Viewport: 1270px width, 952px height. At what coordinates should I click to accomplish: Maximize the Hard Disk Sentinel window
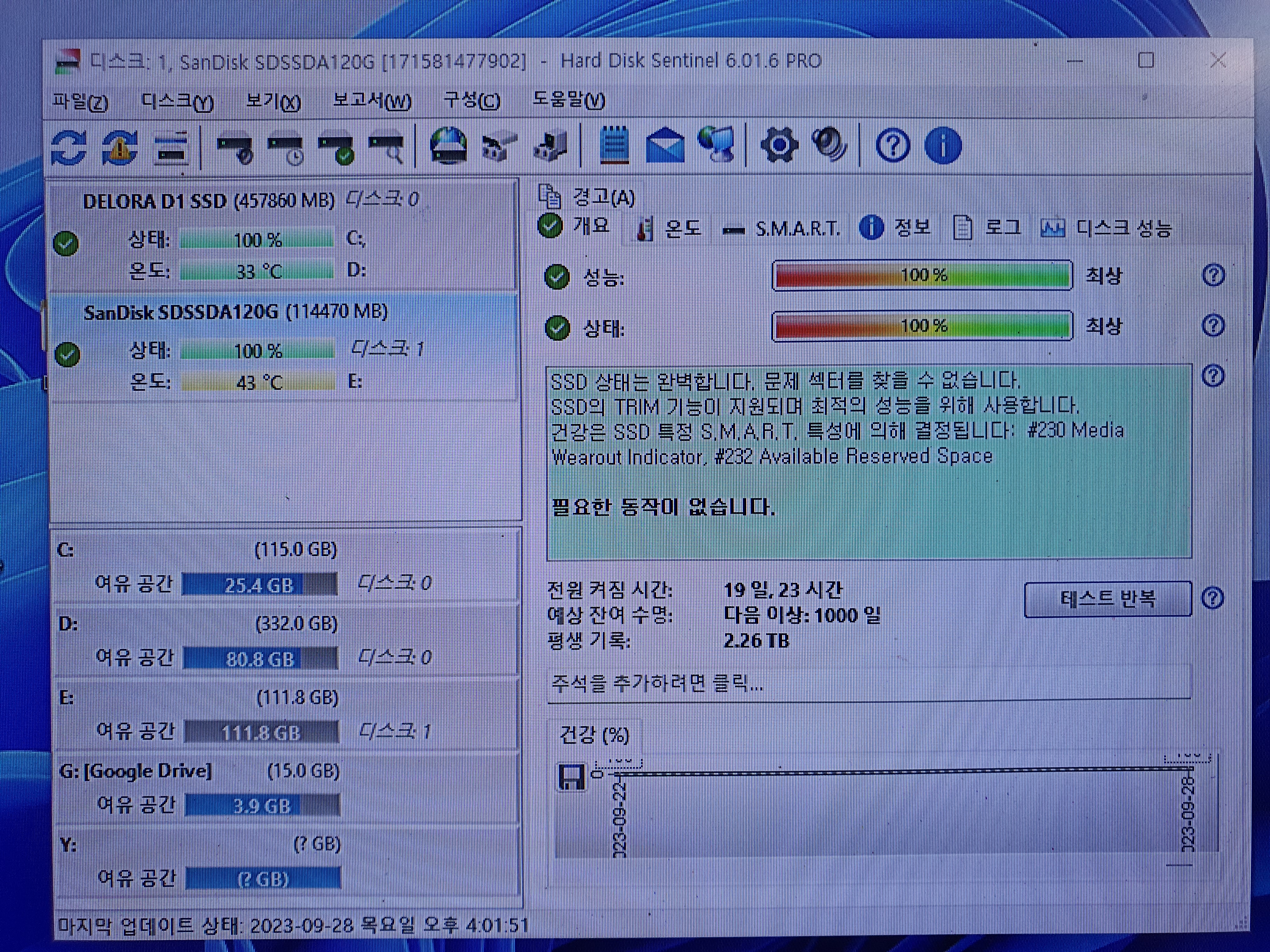[x=1146, y=60]
